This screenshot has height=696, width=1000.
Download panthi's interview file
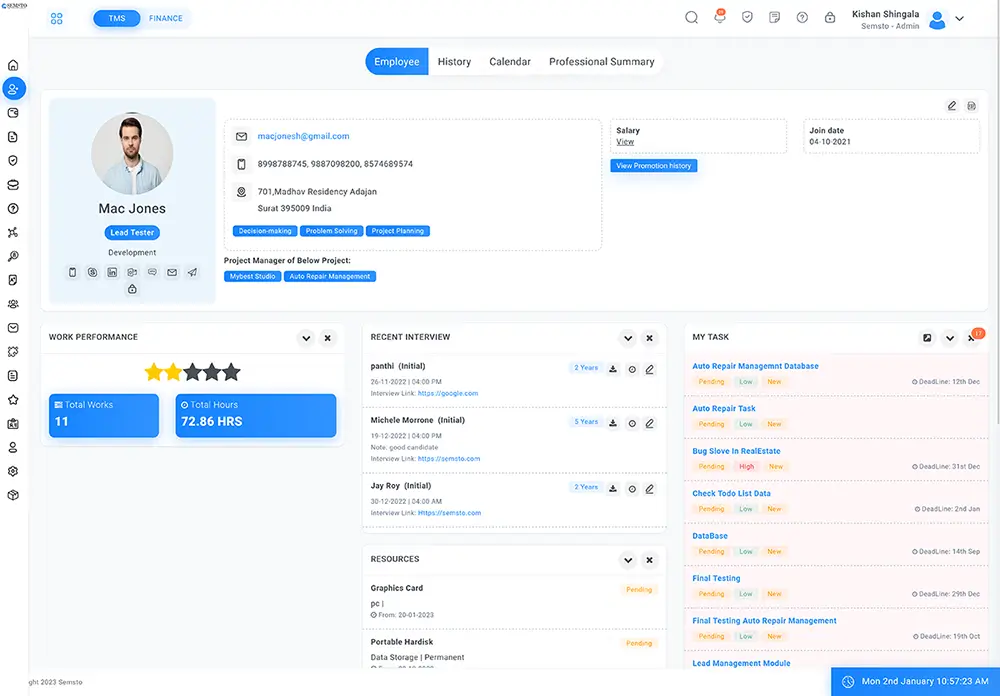pyautogui.click(x=613, y=369)
